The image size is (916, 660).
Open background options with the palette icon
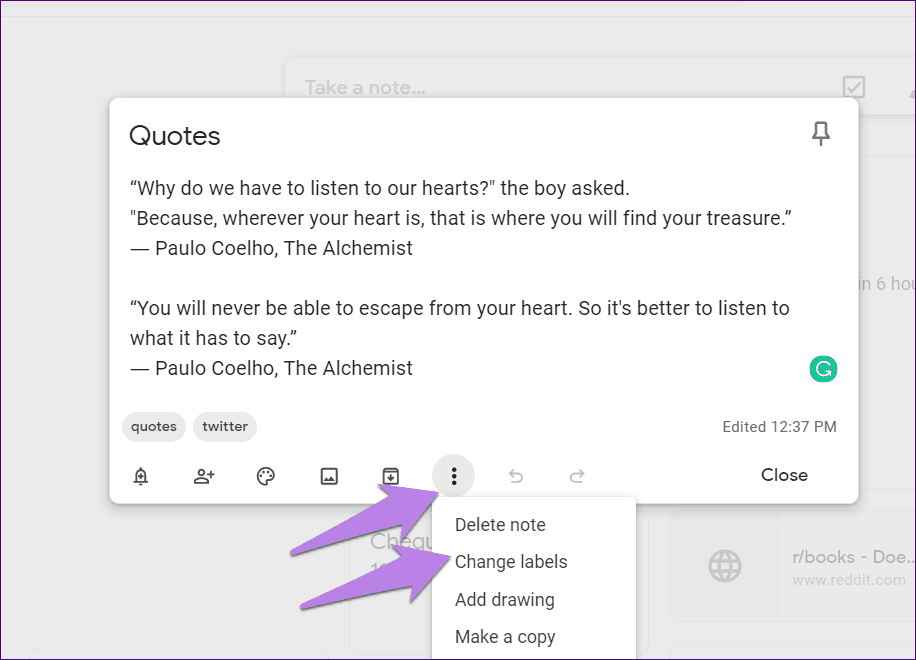point(266,476)
